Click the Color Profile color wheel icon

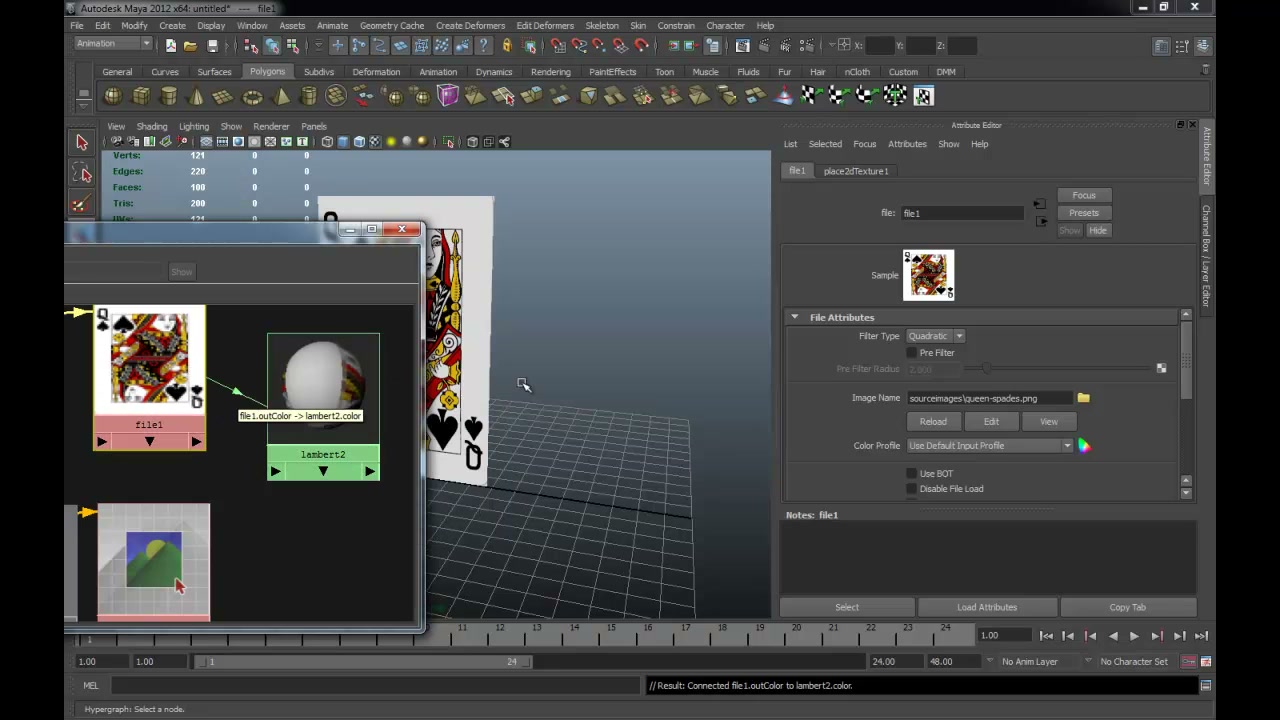(x=1084, y=446)
